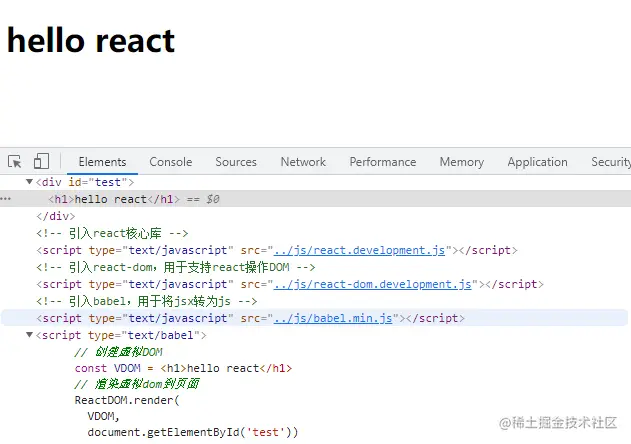Select the h1 hello react DOM row
This screenshot has width=631, height=444.
(x=316, y=199)
